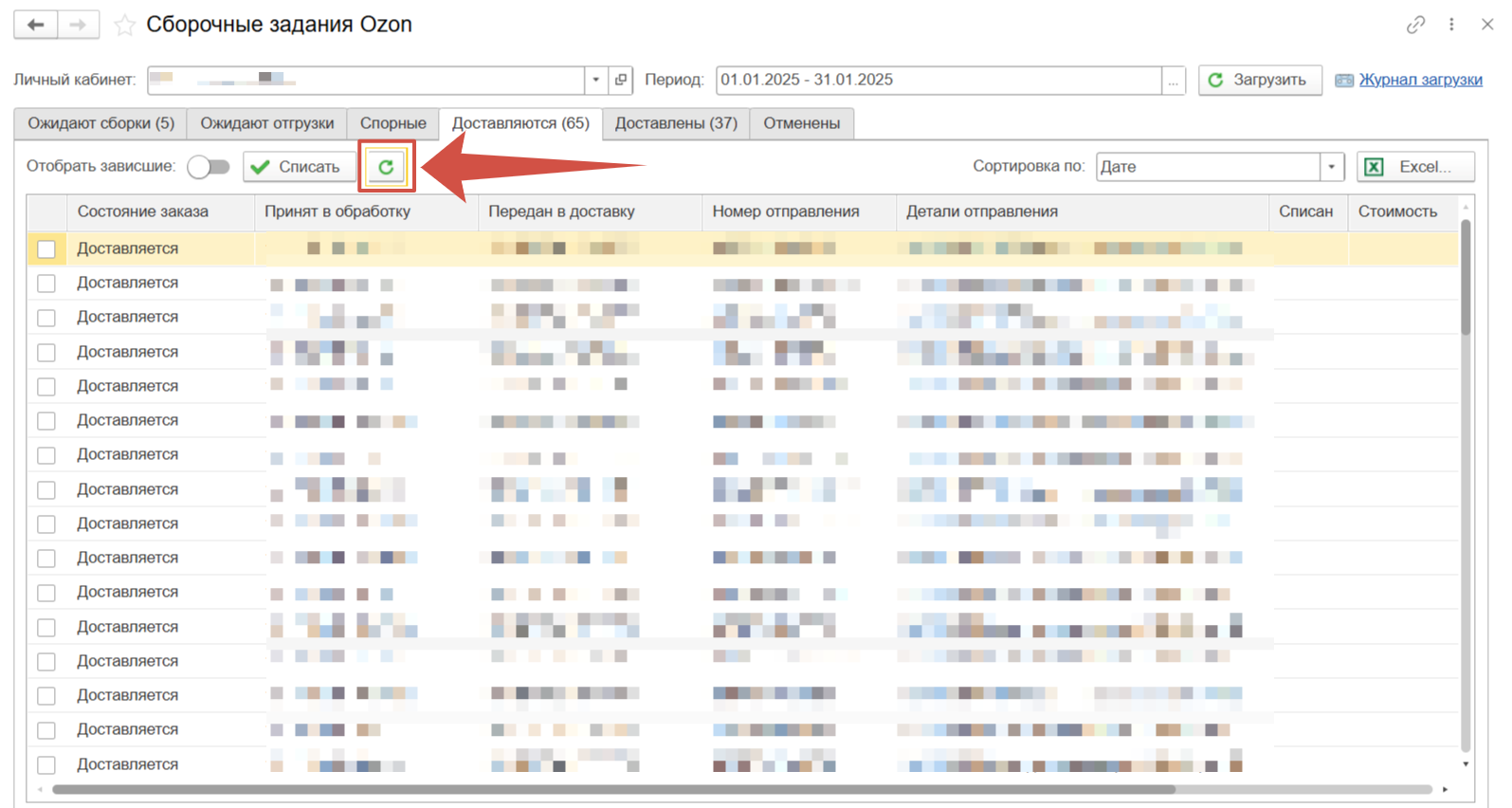The image size is (1512, 808).
Task: Click the back navigation arrow
Action: tap(36, 25)
